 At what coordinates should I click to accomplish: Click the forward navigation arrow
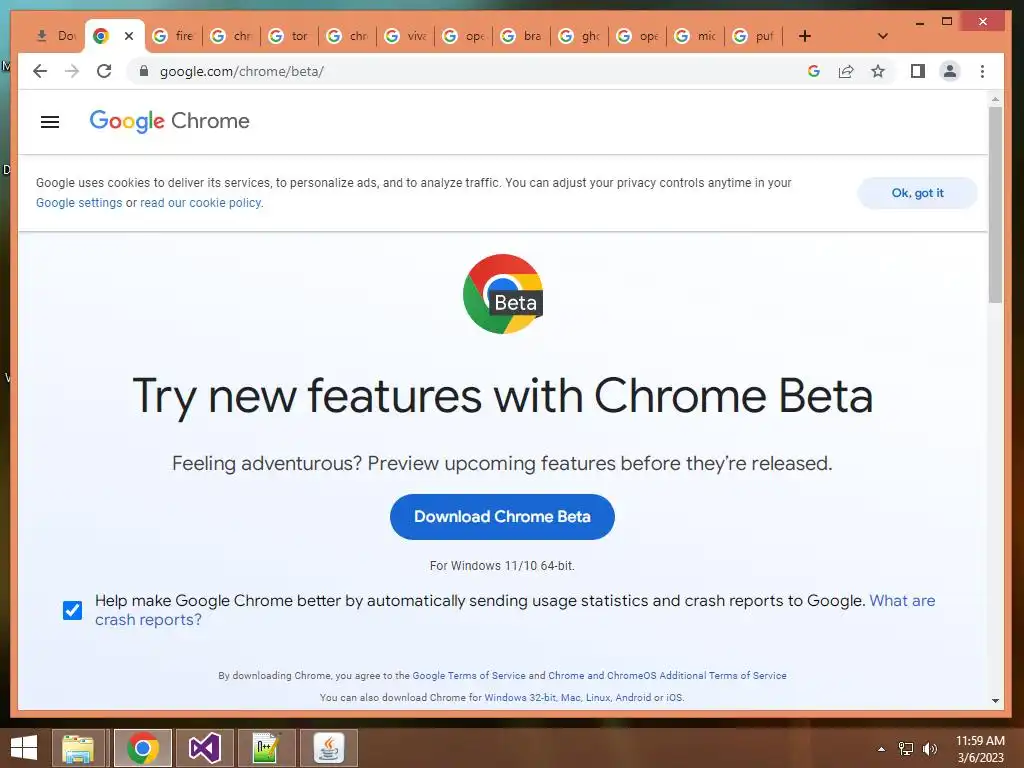click(x=72, y=71)
